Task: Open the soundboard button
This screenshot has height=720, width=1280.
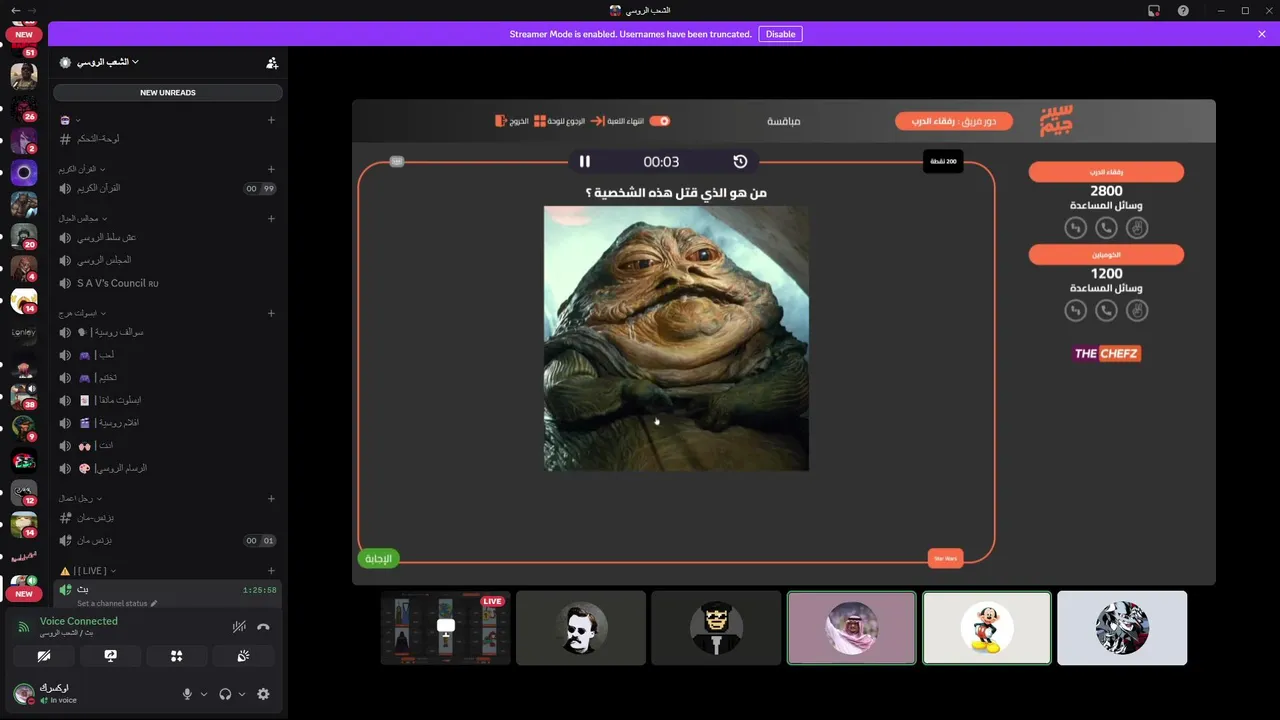Action: point(243,656)
